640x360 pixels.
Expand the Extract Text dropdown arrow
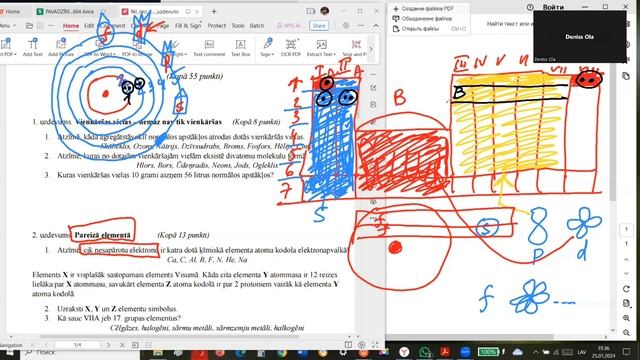coord(335,54)
